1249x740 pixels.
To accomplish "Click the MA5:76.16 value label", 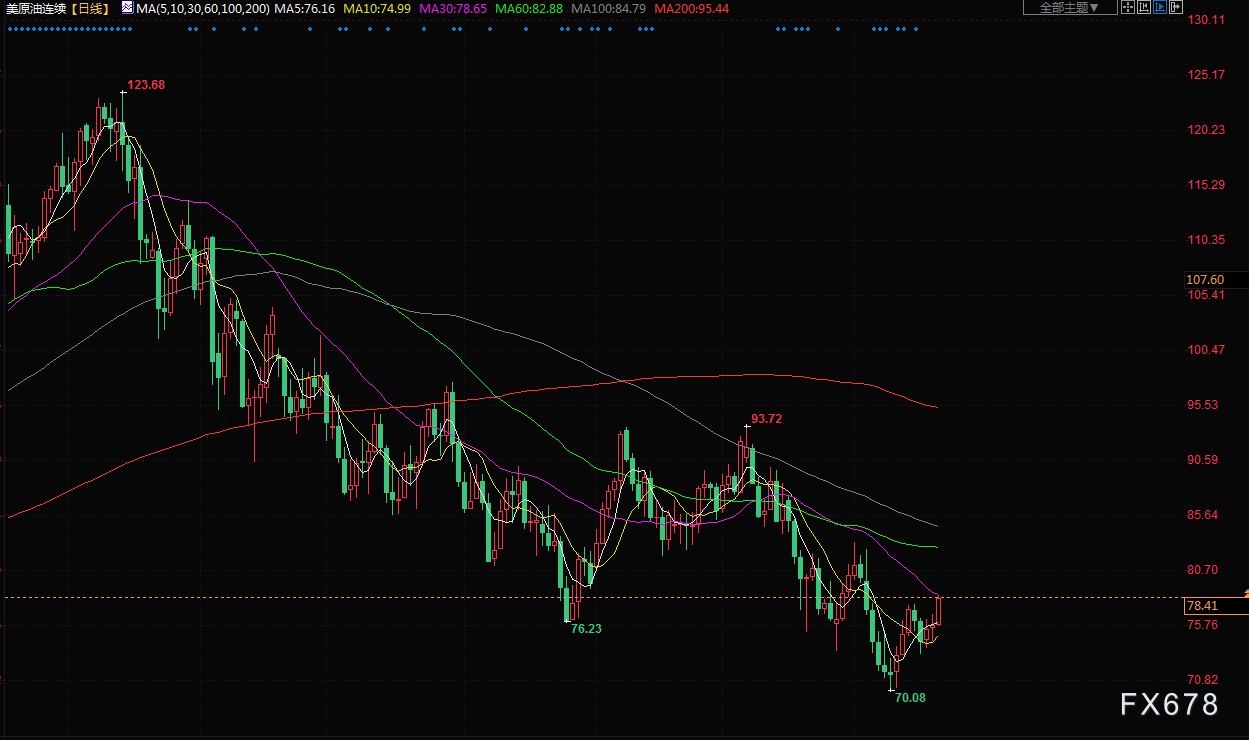I will click(x=304, y=8).
